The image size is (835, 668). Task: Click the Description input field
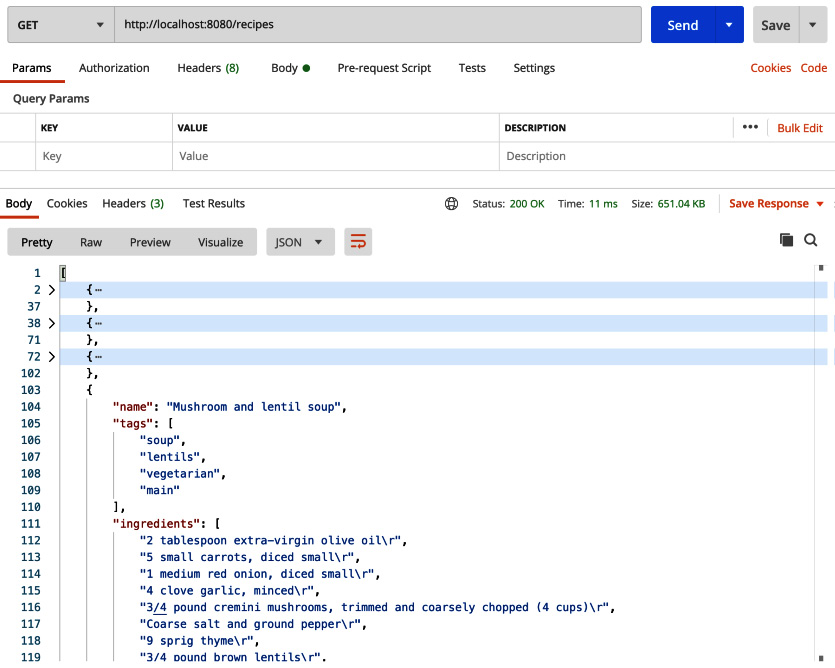(666, 156)
